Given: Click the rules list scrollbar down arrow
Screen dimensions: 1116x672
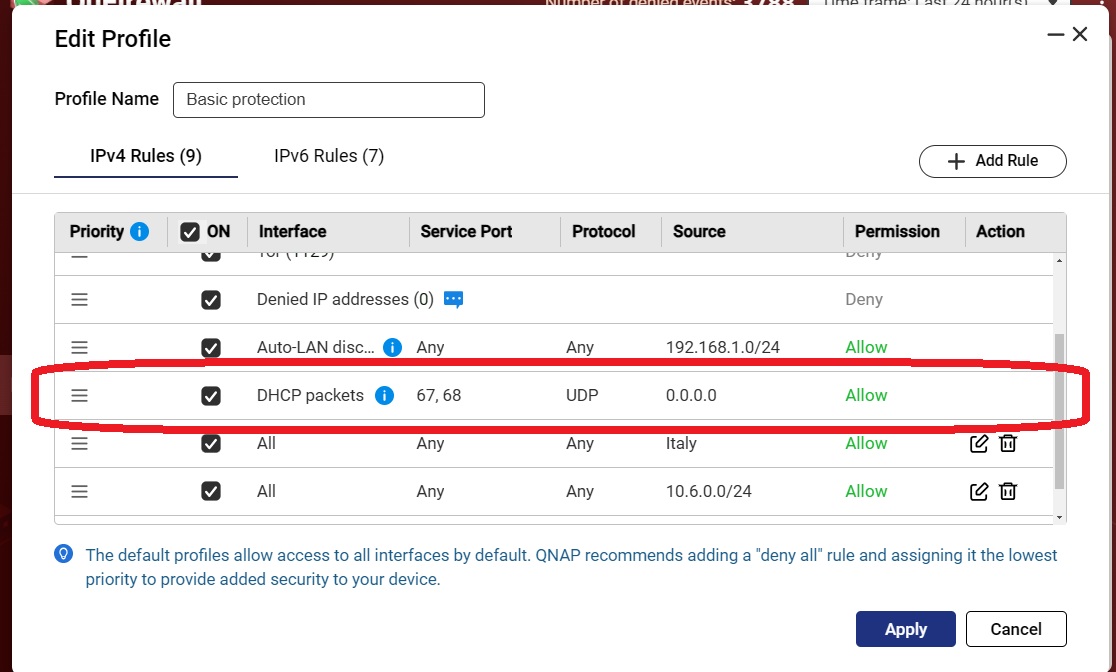Looking at the screenshot, I should coord(1060,516).
